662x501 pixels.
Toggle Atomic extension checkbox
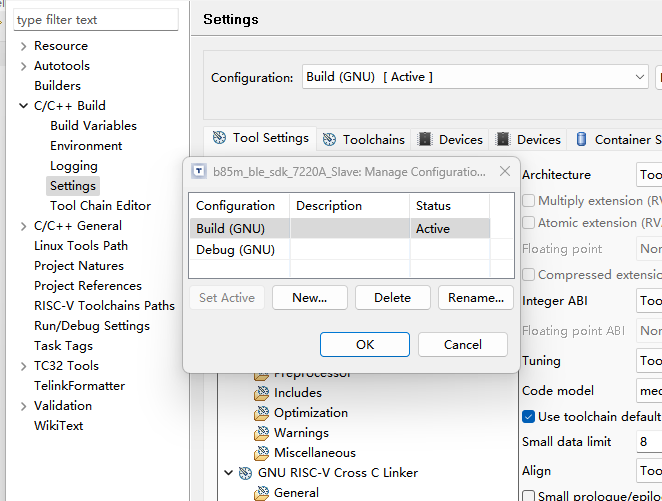coord(528,222)
